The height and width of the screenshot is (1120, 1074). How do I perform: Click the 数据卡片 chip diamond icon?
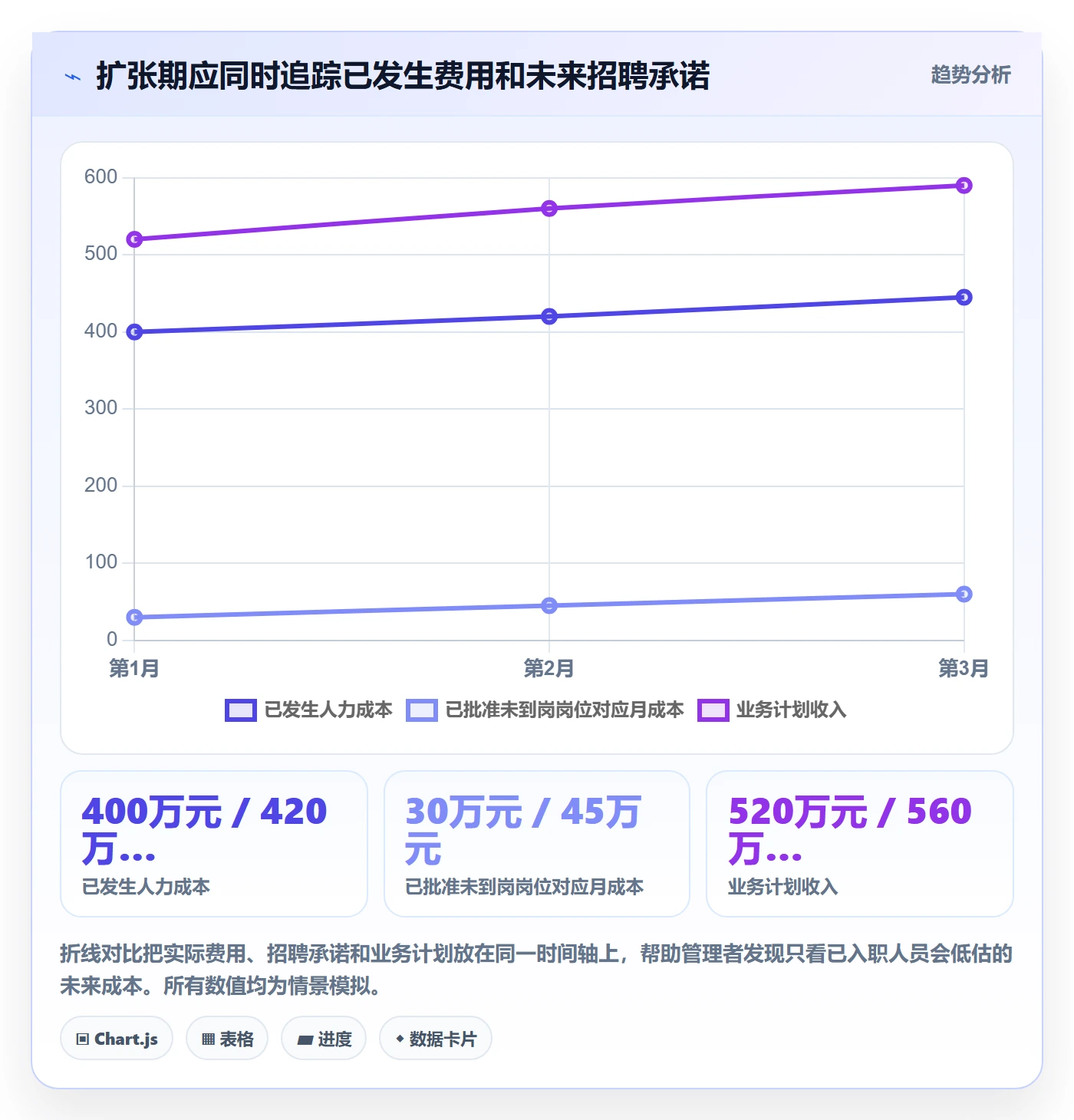pos(400,1039)
